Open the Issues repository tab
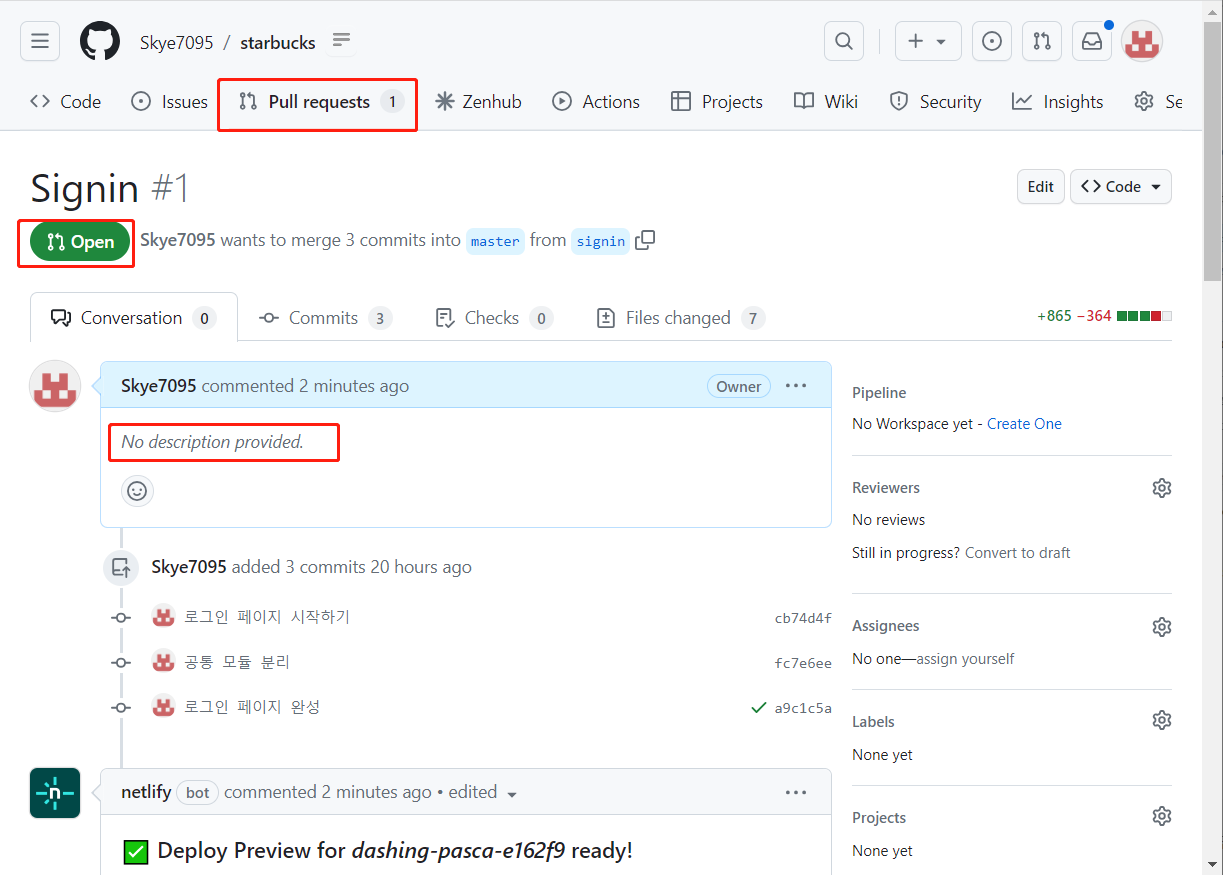 click(x=170, y=102)
